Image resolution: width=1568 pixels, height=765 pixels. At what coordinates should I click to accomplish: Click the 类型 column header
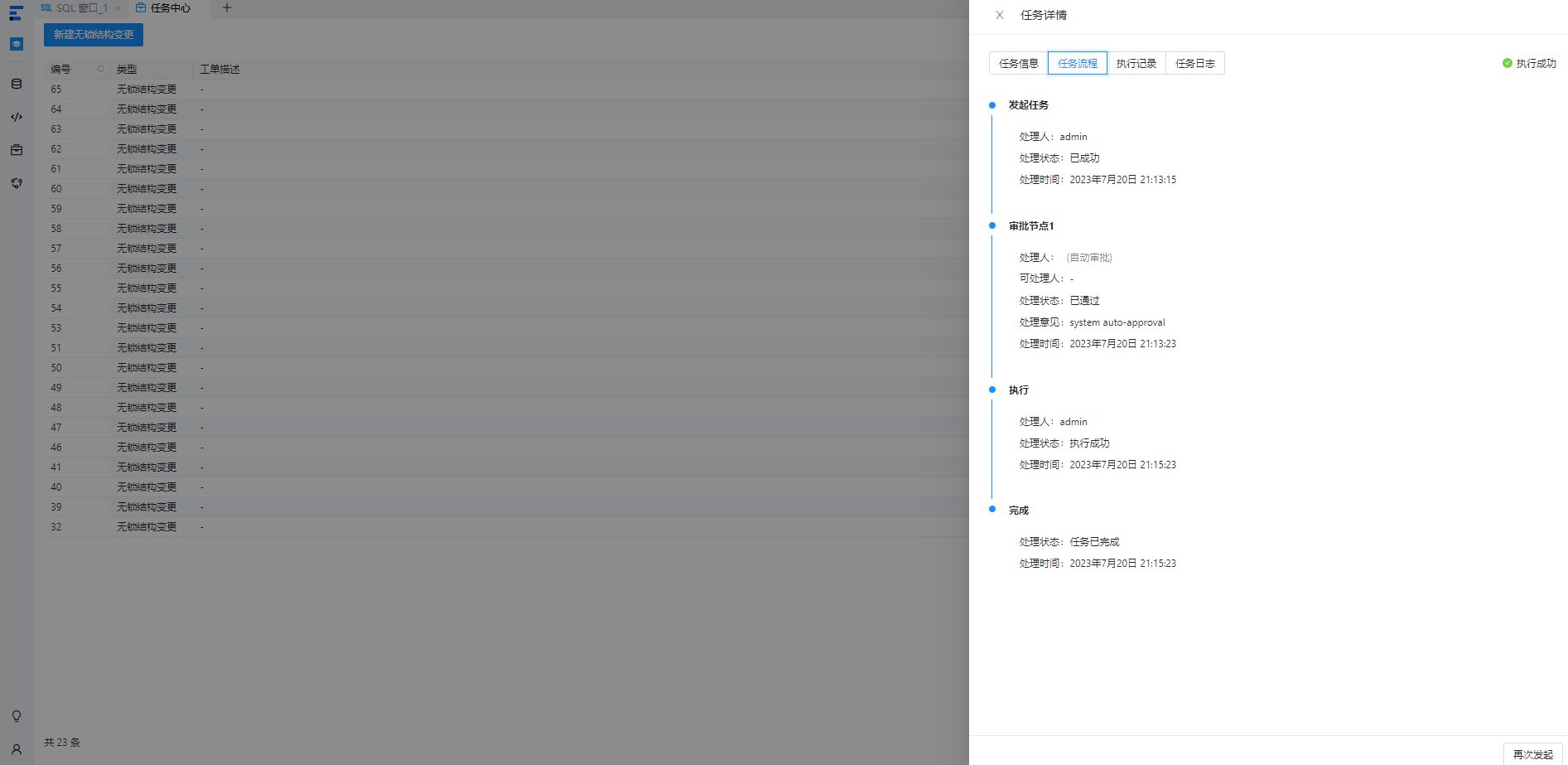[x=127, y=69]
